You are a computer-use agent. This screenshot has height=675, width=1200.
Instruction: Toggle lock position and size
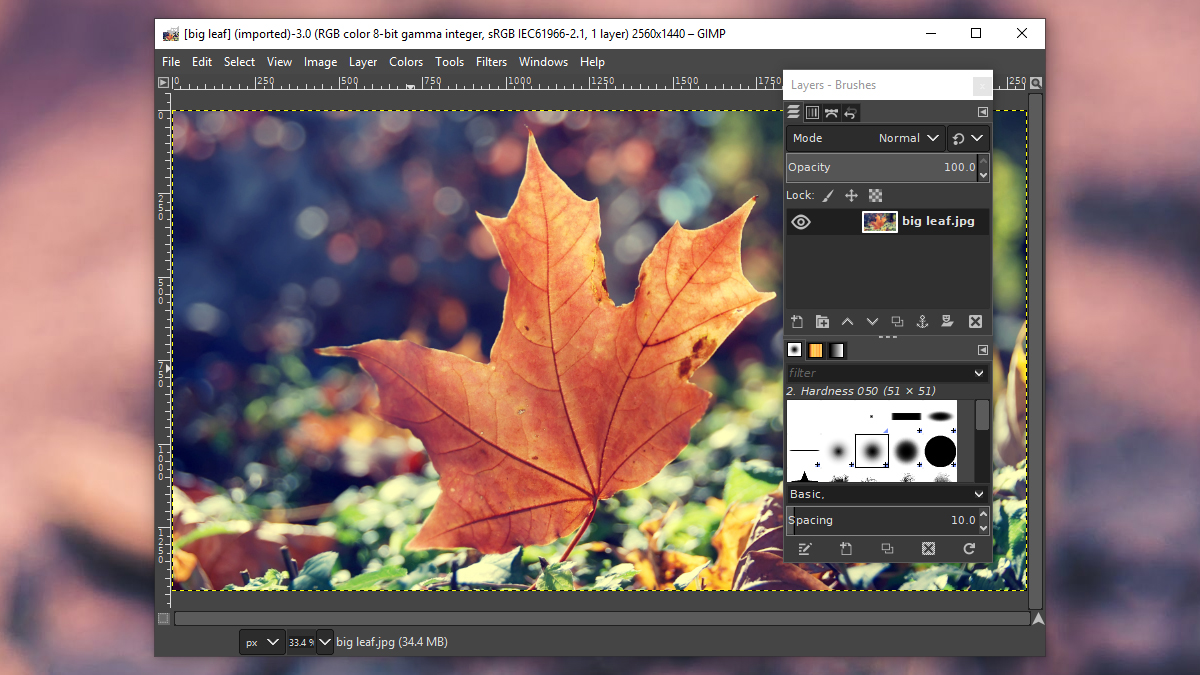point(851,196)
